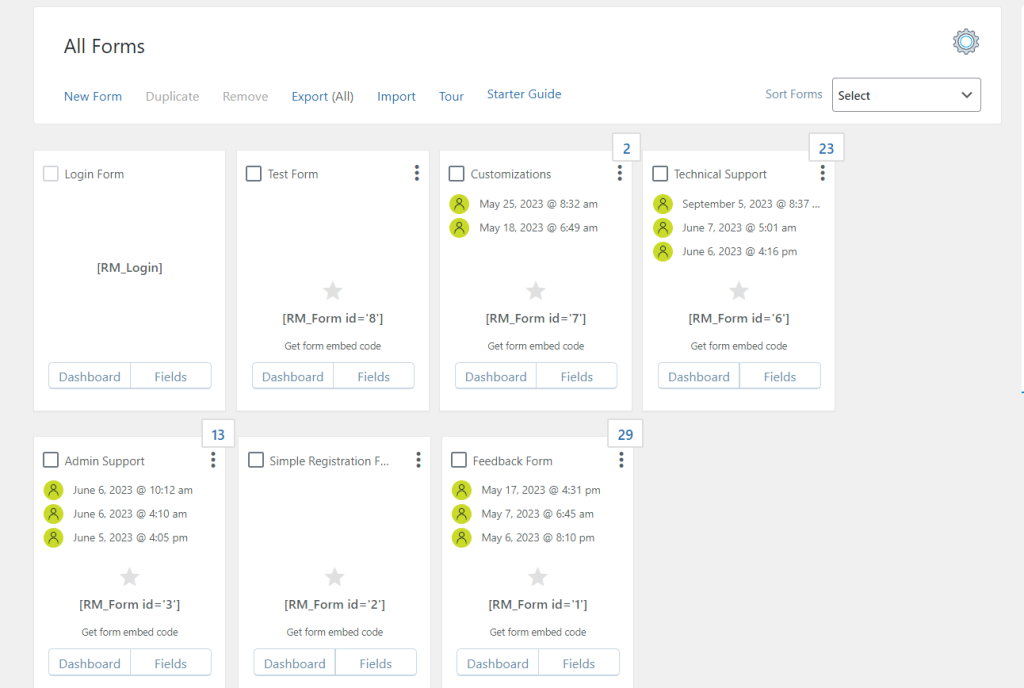1024x688 pixels.
Task: Click Fields button on Customizations card
Action: click(577, 377)
